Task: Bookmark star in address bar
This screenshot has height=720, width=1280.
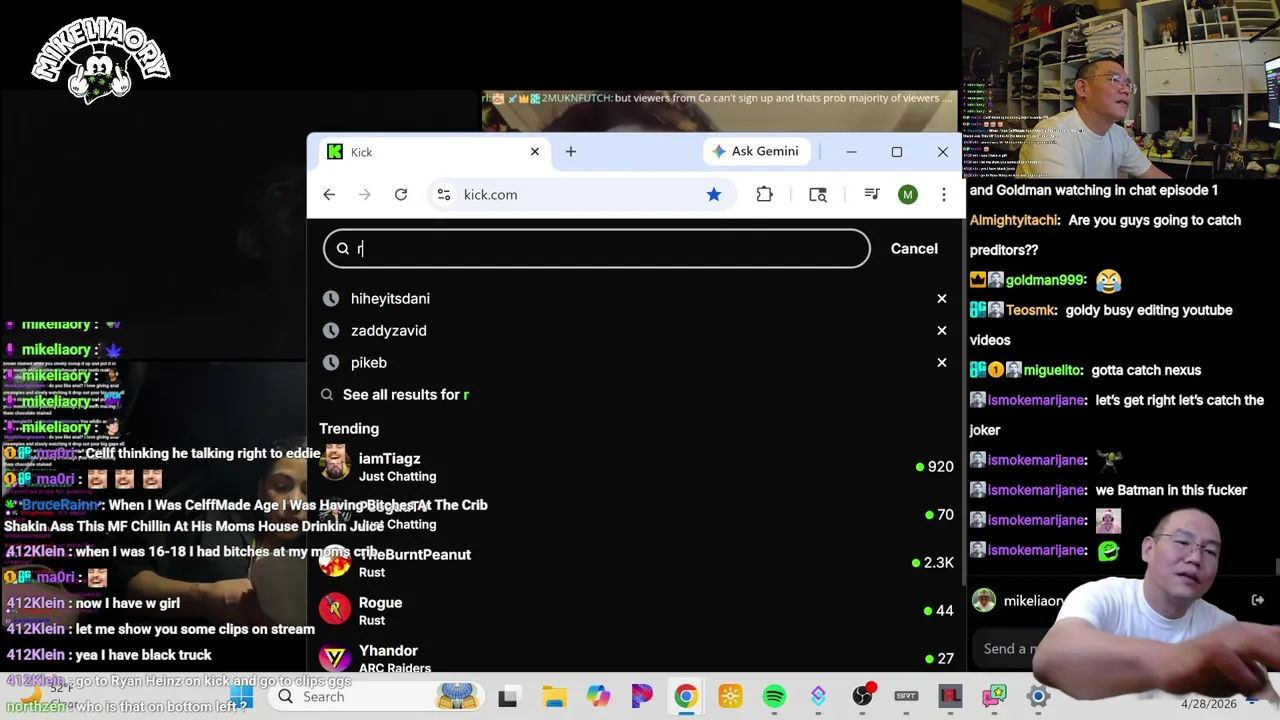Action: pyautogui.click(x=714, y=195)
